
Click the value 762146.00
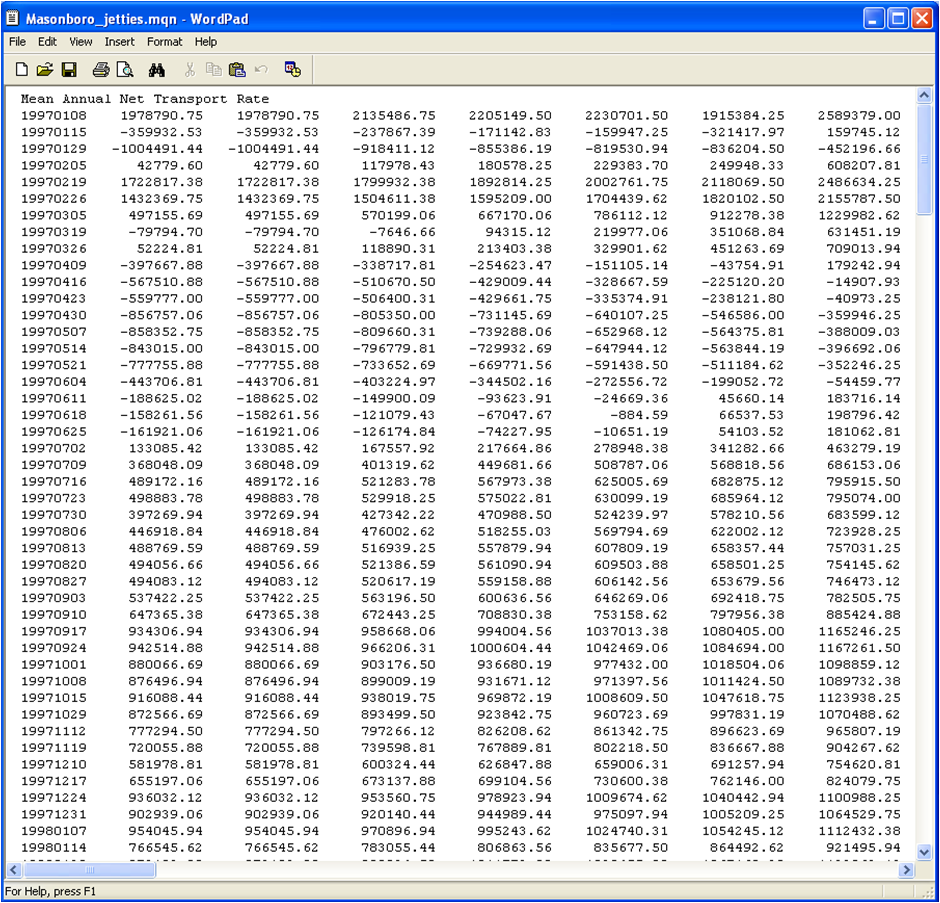pos(747,781)
